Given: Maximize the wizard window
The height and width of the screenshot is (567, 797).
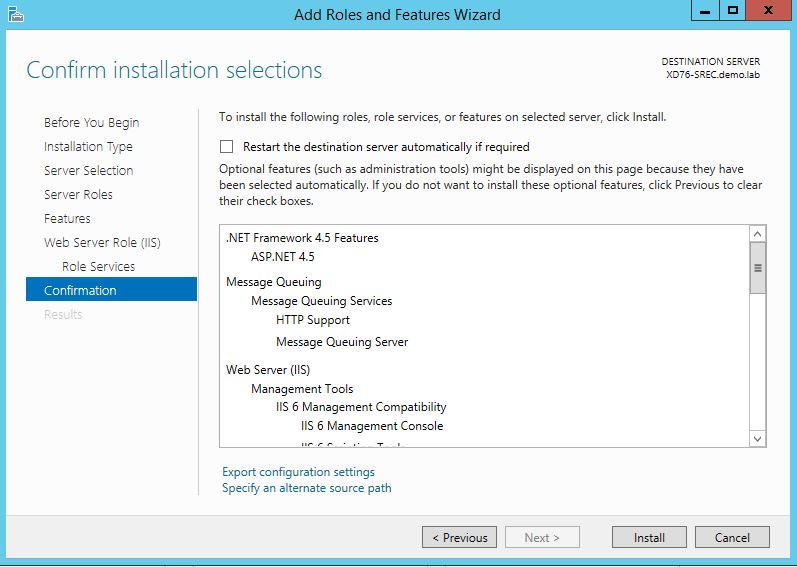Looking at the screenshot, I should pyautogui.click(x=733, y=11).
